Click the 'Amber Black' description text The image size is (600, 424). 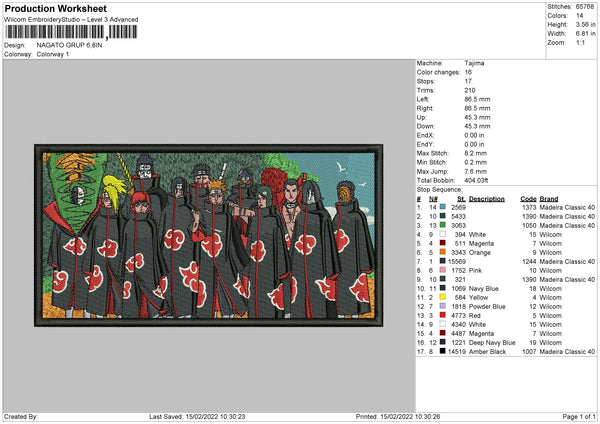click(488, 351)
